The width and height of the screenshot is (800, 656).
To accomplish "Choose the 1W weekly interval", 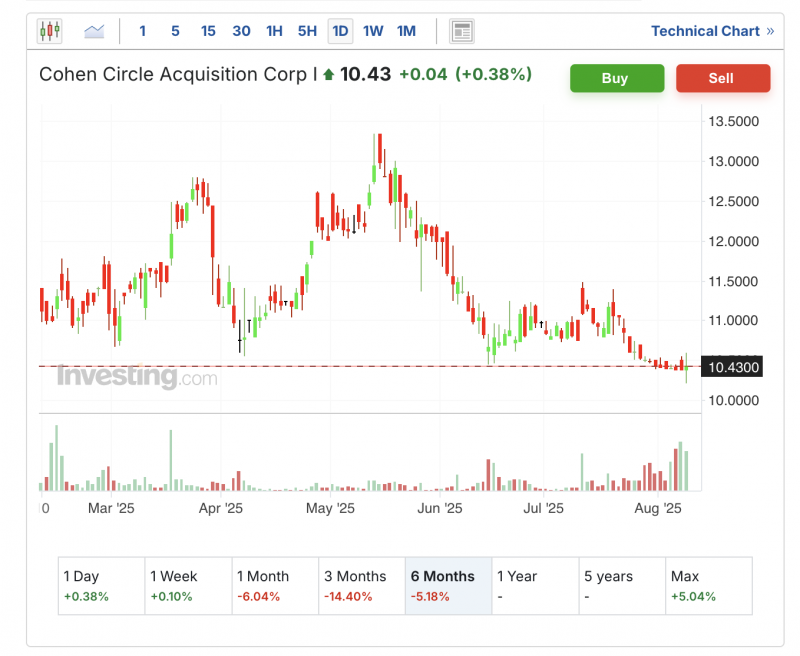I will tap(373, 31).
